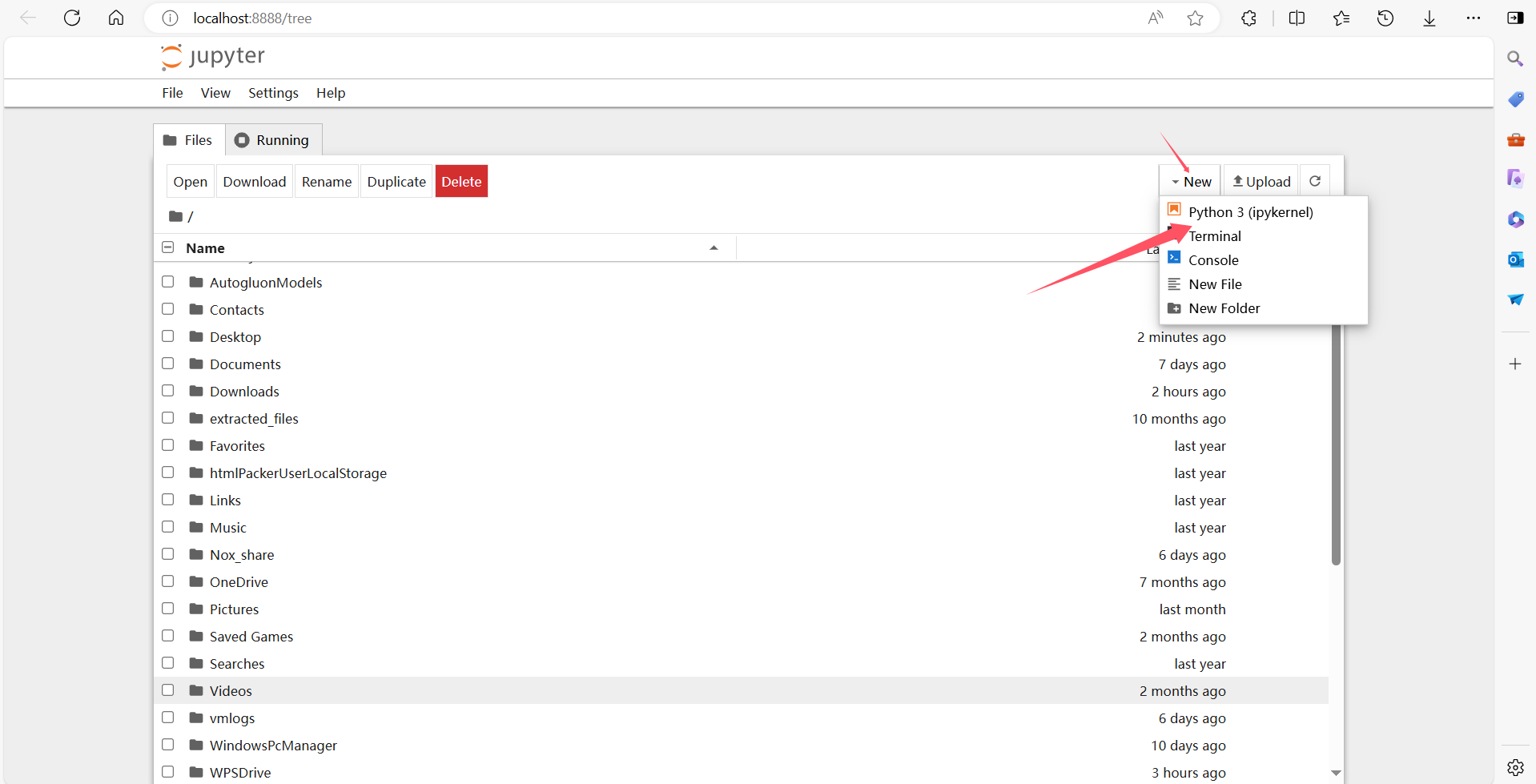Screen dimensions: 1536x784
Task: Check the Desktop folder checkbox
Action: (168, 336)
